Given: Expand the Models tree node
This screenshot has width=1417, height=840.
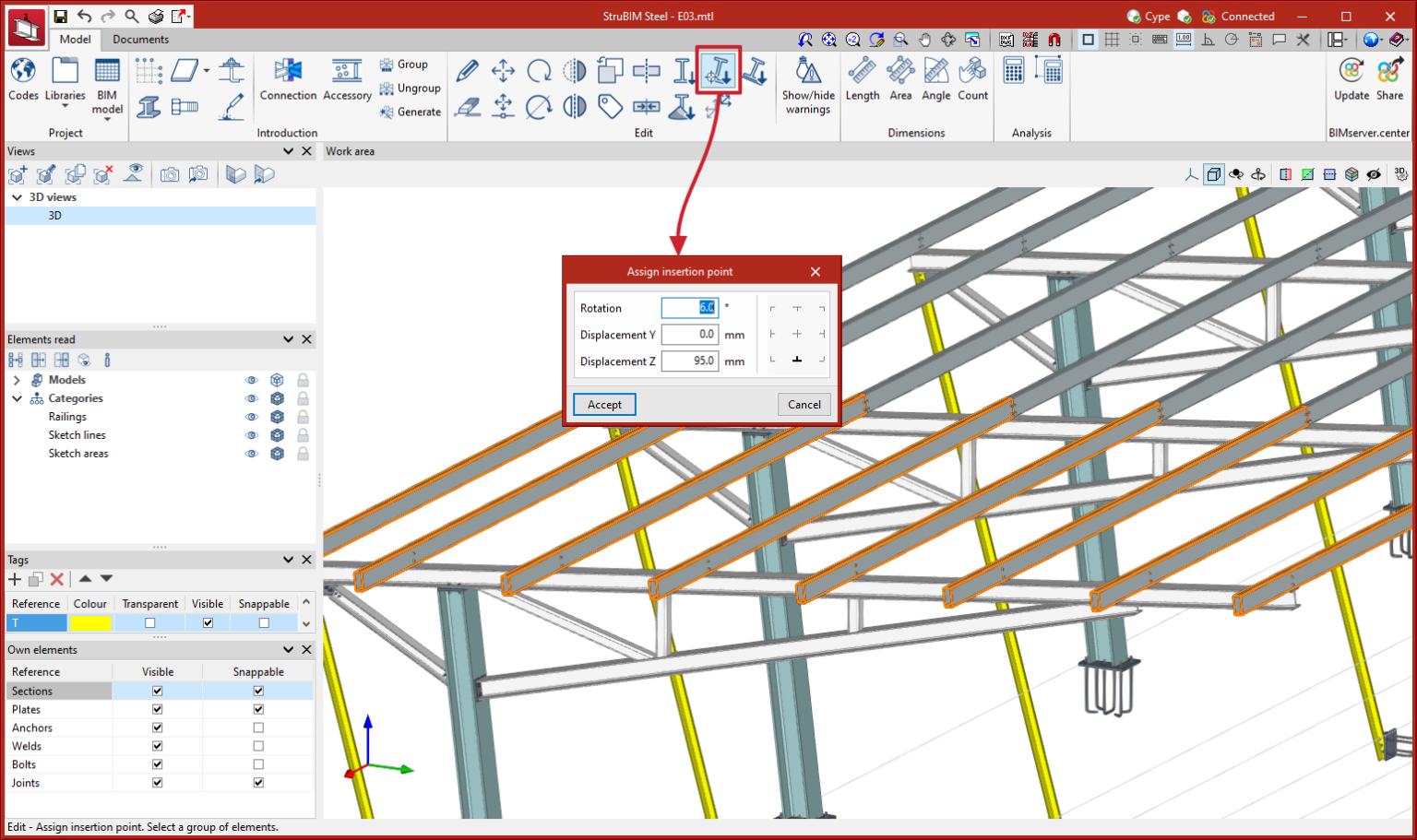Looking at the screenshot, I should click(x=17, y=380).
